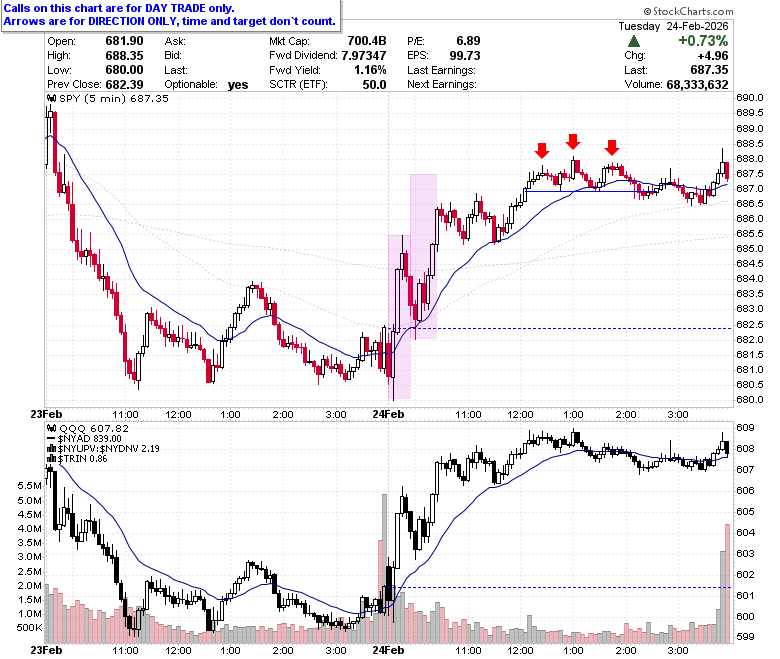Click the Volume 68,333,632 figure
The width and height of the screenshot is (780, 659).
click(x=697, y=85)
